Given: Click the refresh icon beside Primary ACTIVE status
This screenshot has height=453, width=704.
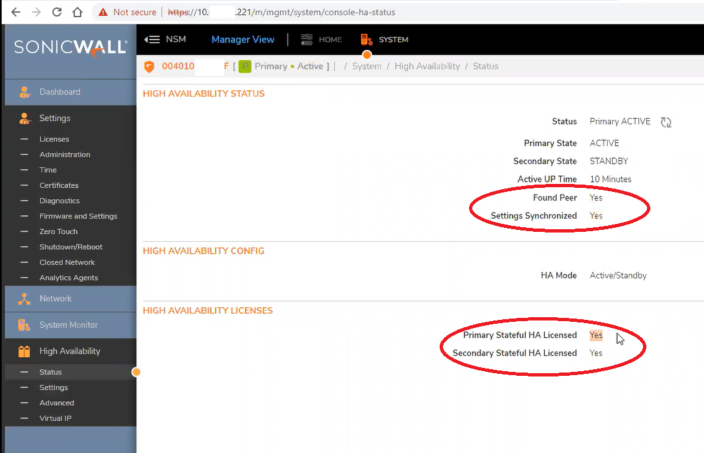Looking at the screenshot, I should pyautogui.click(x=666, y=122).
